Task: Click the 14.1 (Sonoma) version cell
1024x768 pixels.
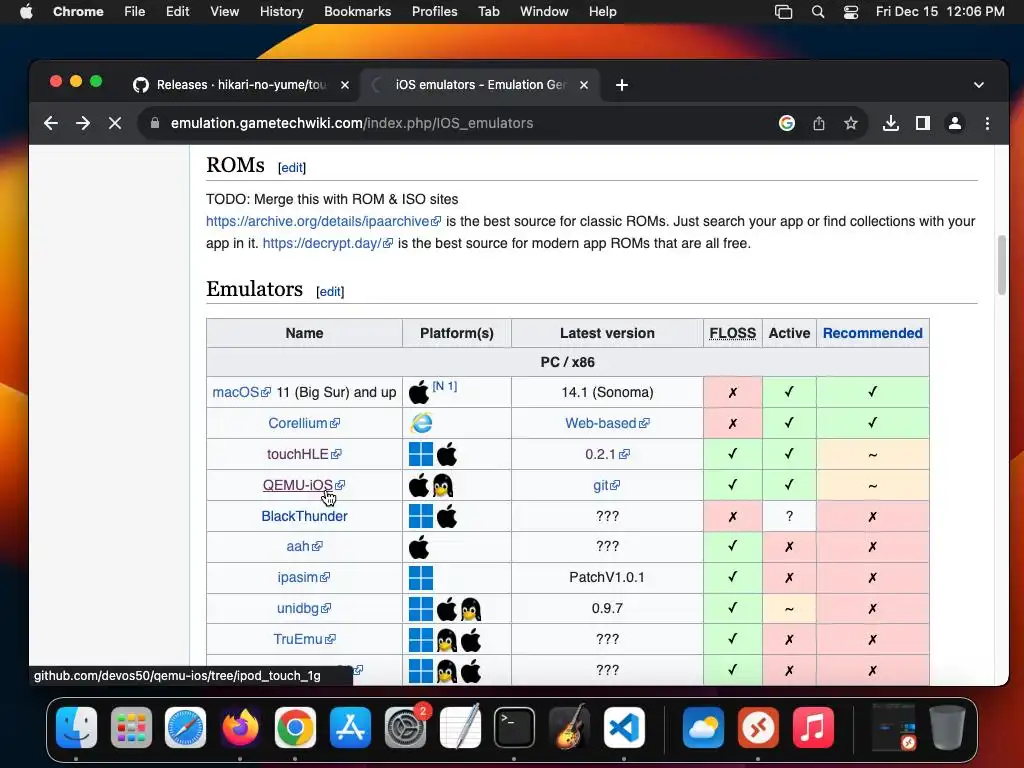Action: (x=607, y=392)
